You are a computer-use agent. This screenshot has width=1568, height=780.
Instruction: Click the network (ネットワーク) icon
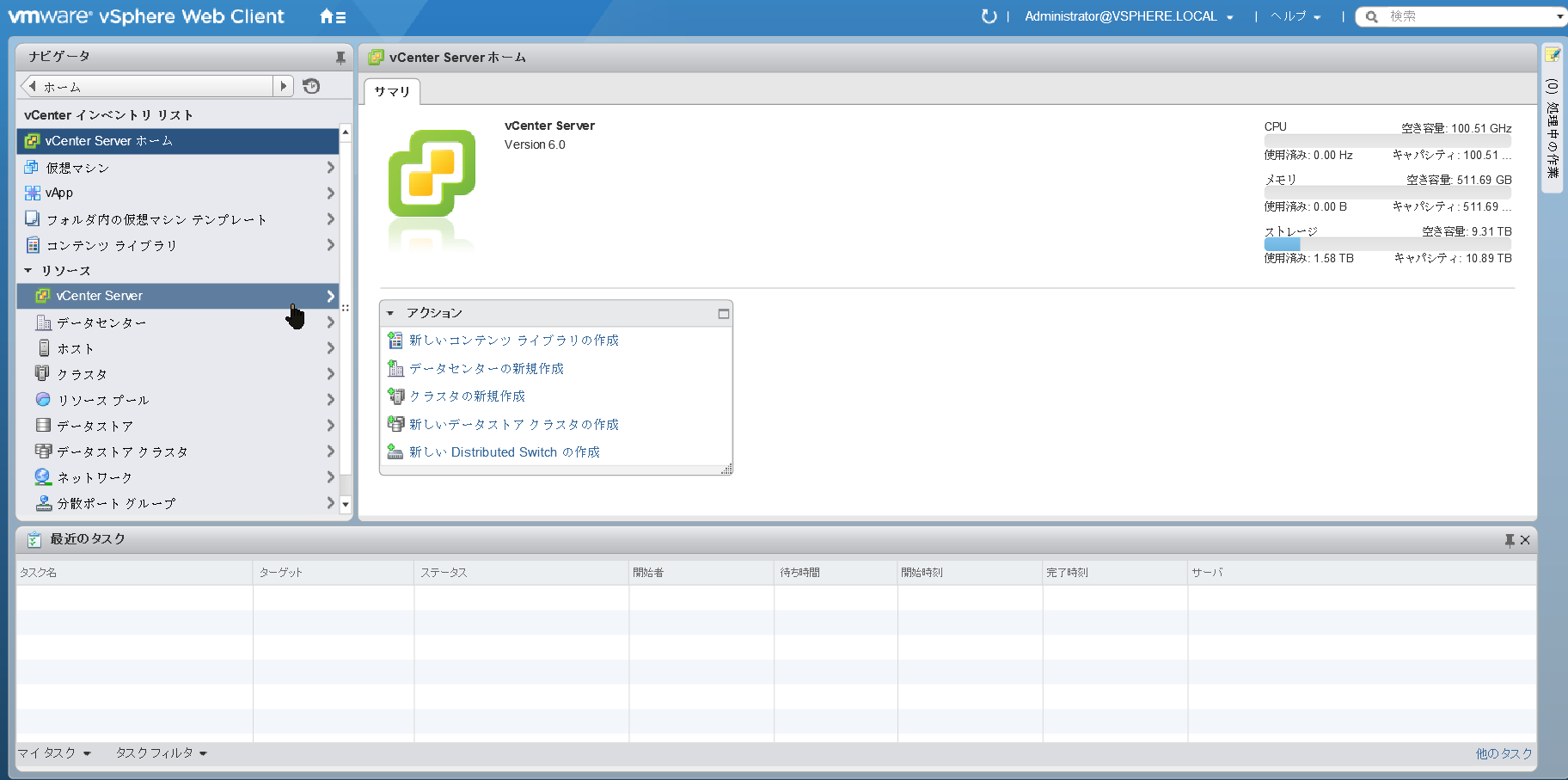coord(43,476)
